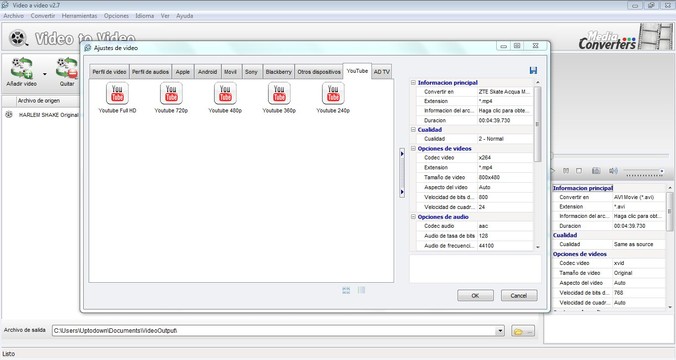Open Añadir video dropdown arrow
The image size is (676, 360).
pyautogui.click(x=44, y=74)
